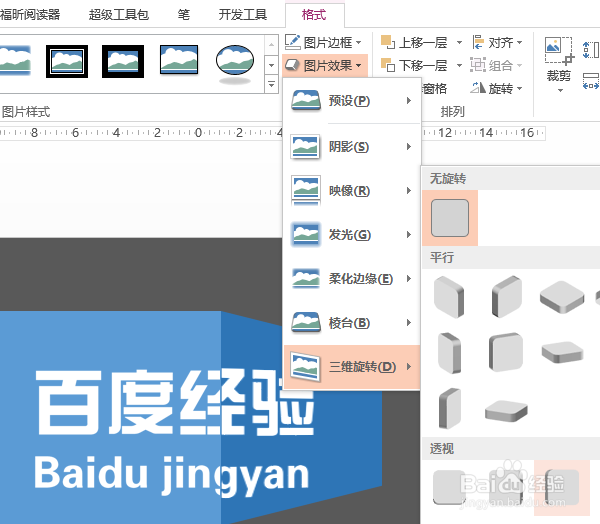The width and height of the screenshot is (600, 524).
Task: Select the first 透视 perspective preset
Action: pyautogui.click(x=449, y=488)
